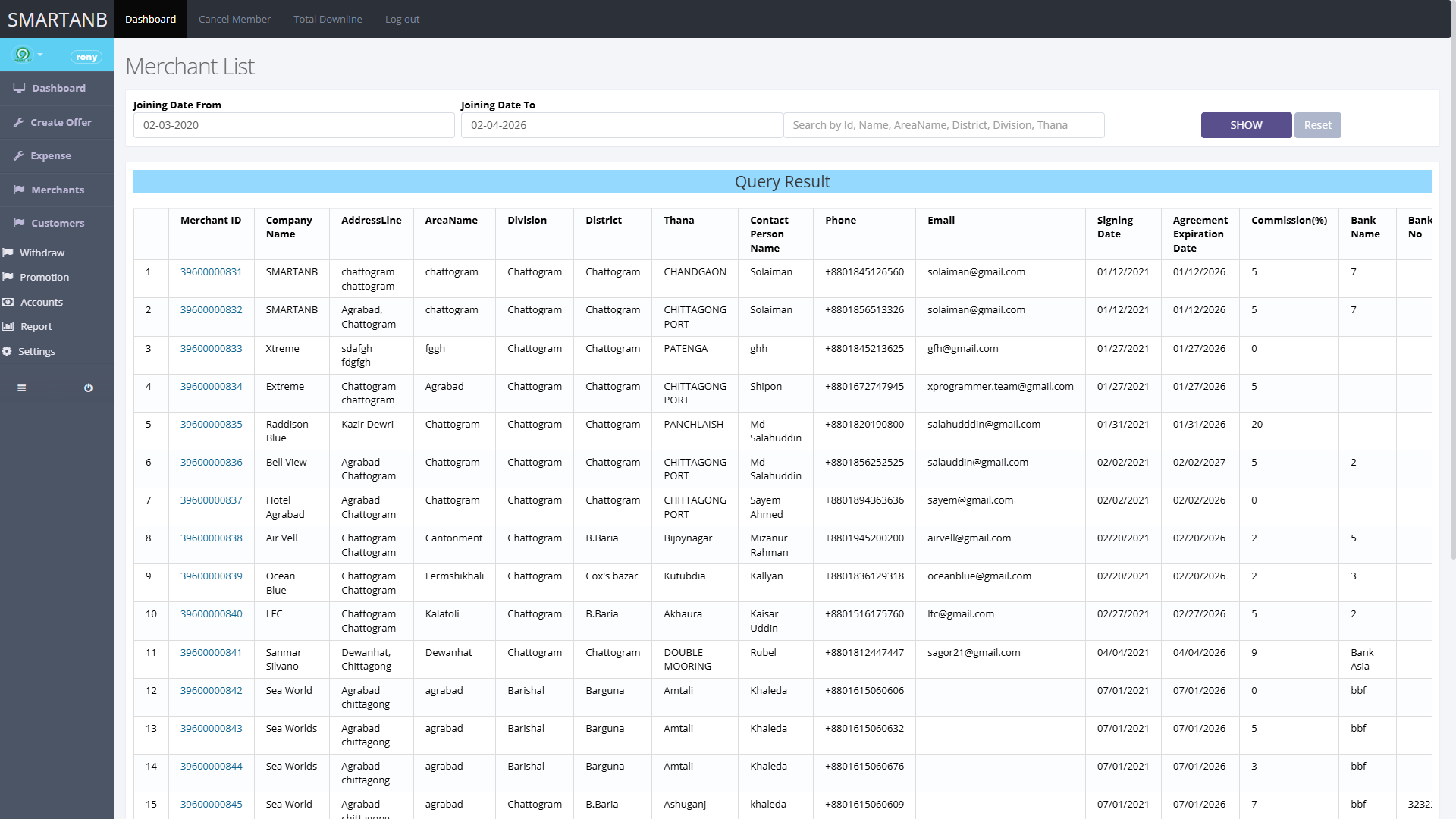The width and height of the screenshot is (1456, 819).
Task: Click the rony username badge
Action: tap(86, 57)
